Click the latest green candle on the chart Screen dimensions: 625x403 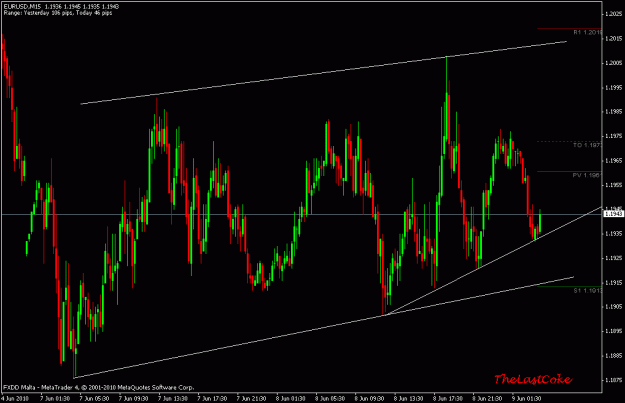click(540, 222)
